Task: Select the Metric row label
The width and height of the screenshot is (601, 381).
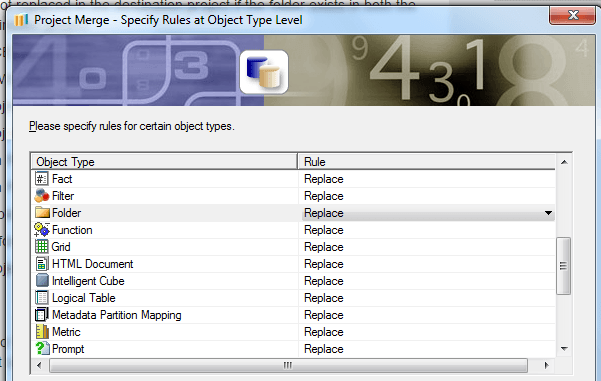Action: coord(66,332)
